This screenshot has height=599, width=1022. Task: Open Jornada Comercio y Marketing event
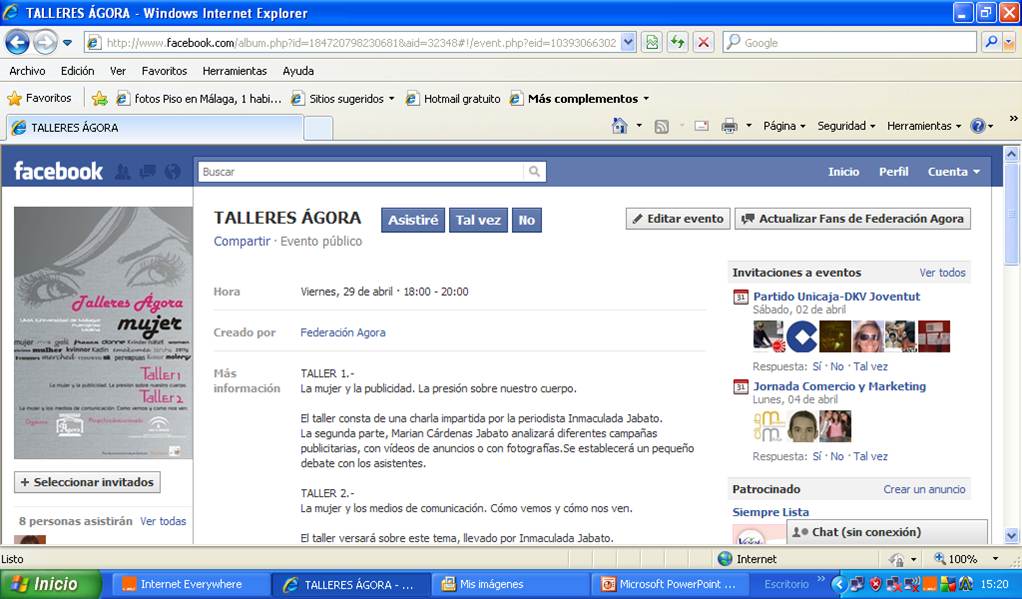pyautogui.click(x=840, y=387)
